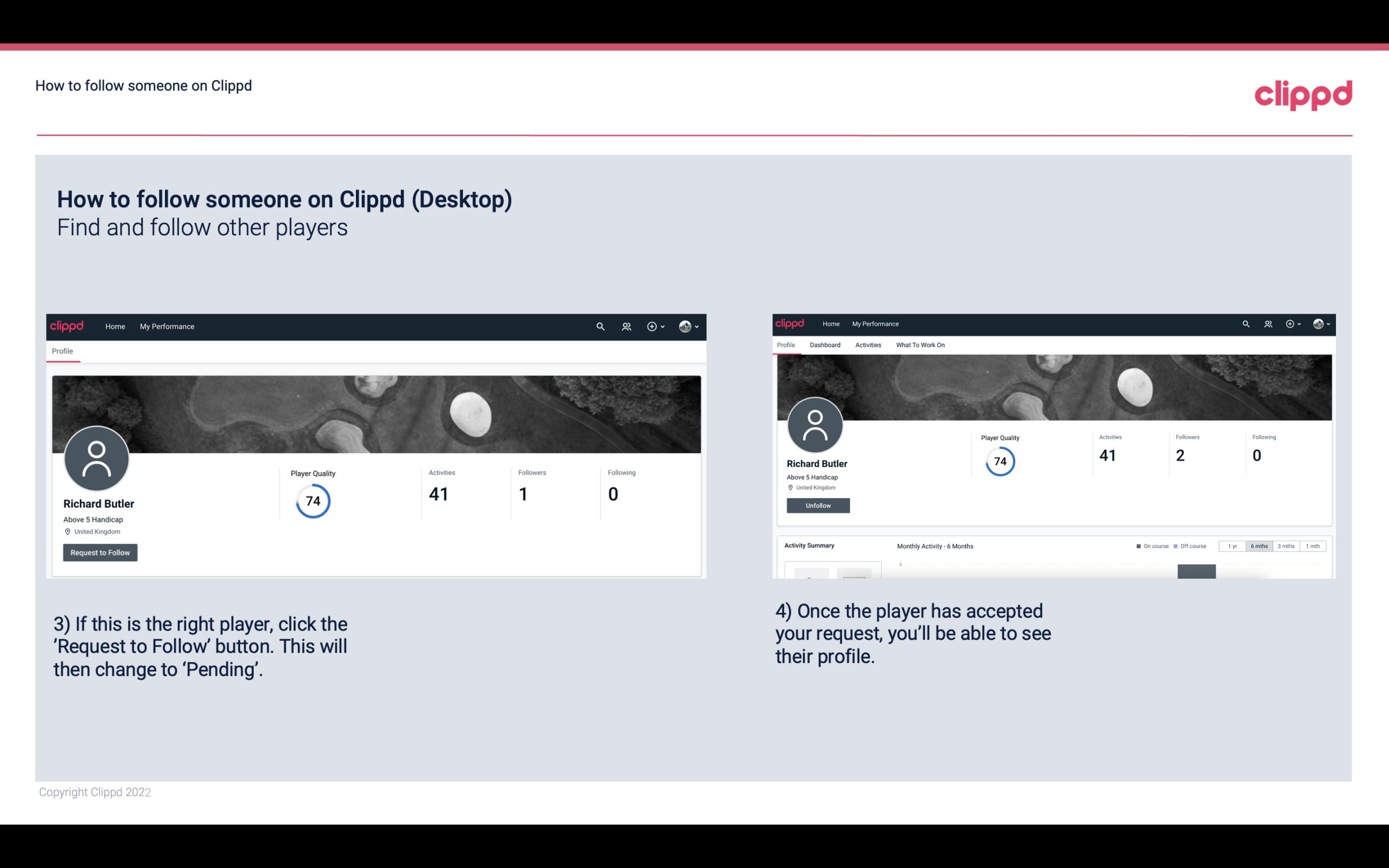Select the 'What To Work On' tab
Viewport: 1389px width, 868px height.
[920, 345]
